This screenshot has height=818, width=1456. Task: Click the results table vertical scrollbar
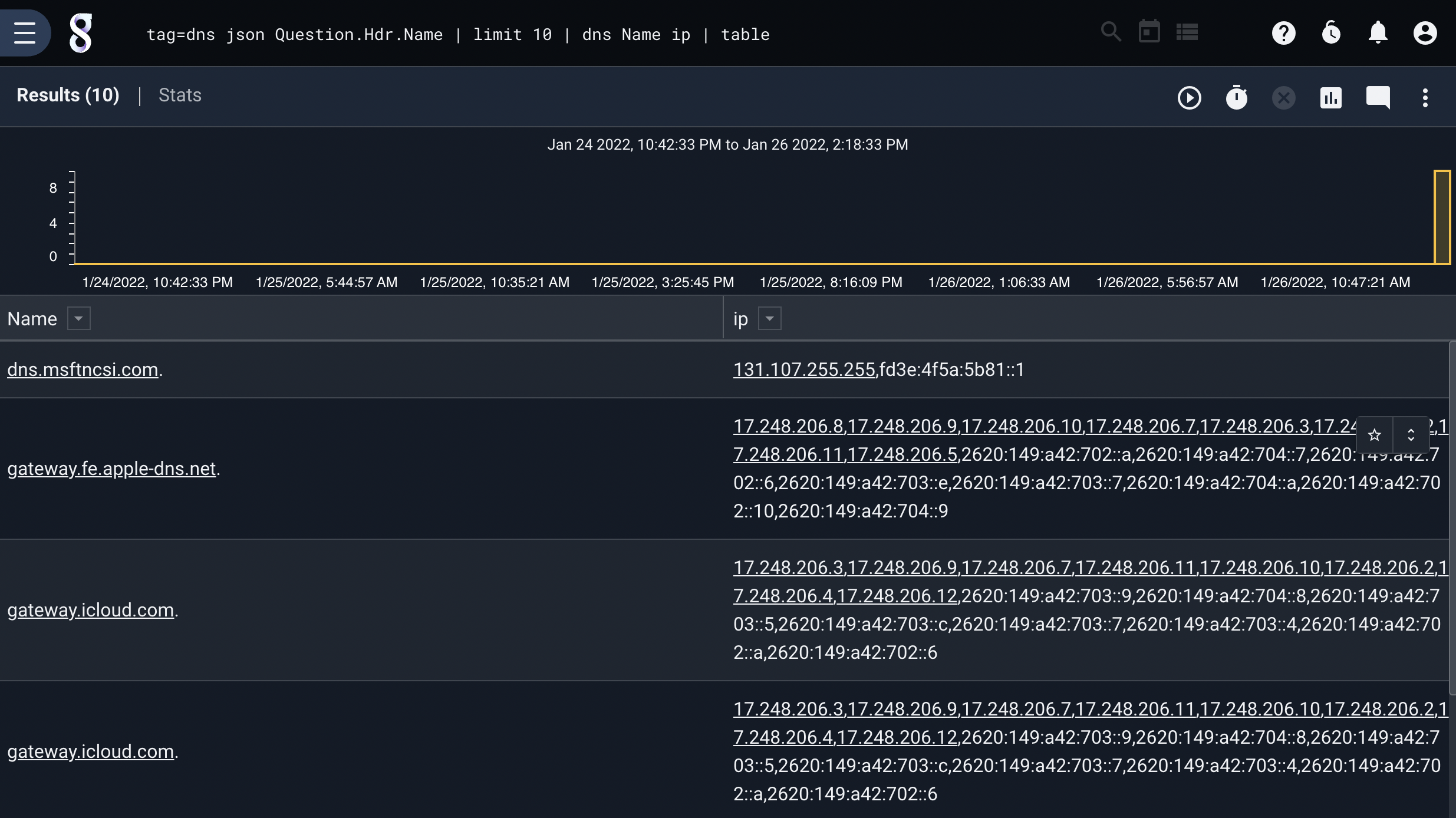point(1452,517)
